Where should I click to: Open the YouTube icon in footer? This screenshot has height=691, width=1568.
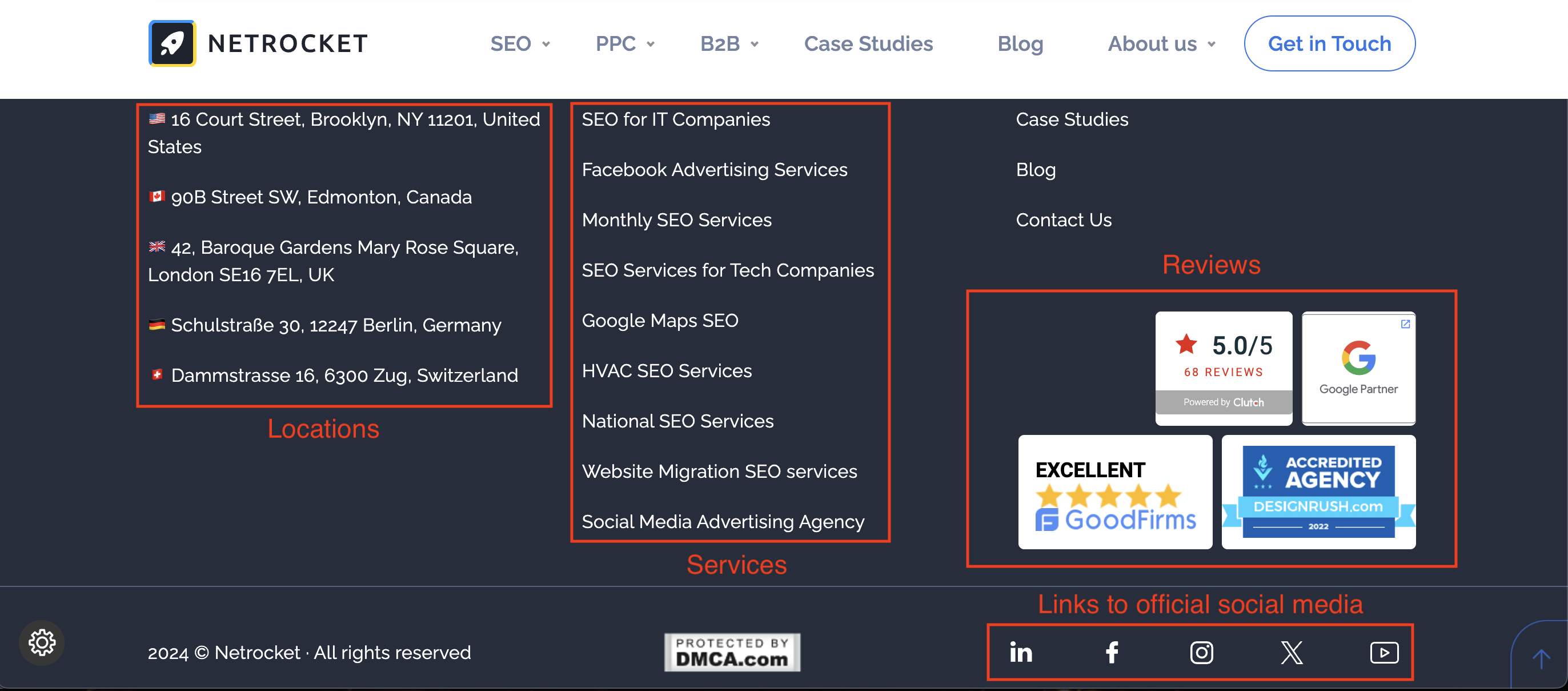coord(1383,652)
